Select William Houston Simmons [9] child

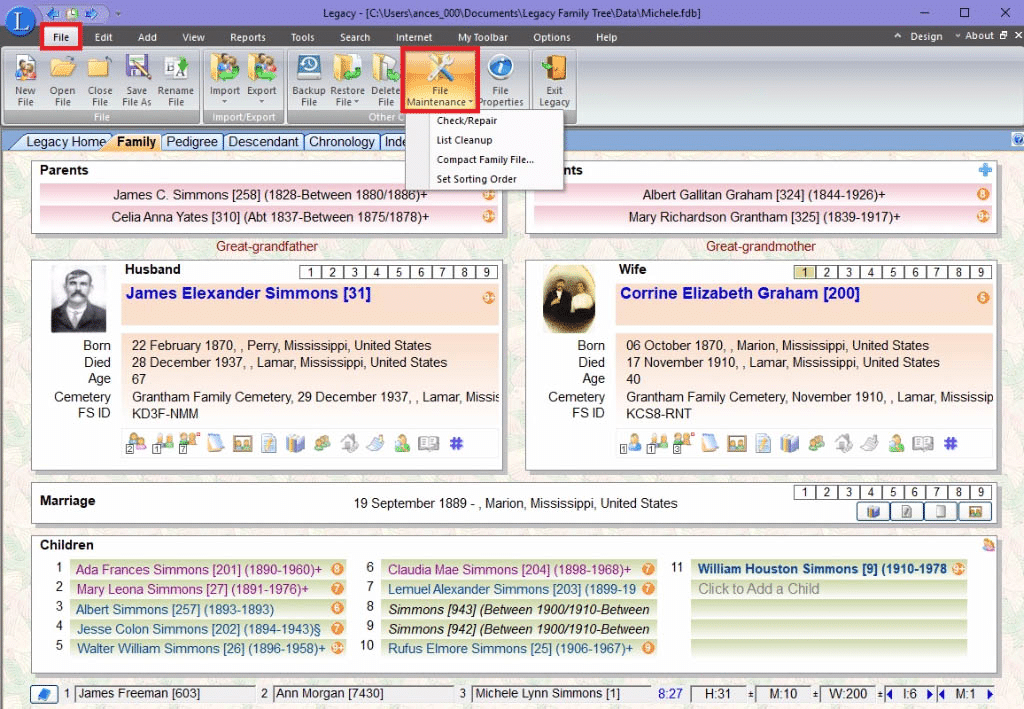[829, 569]
